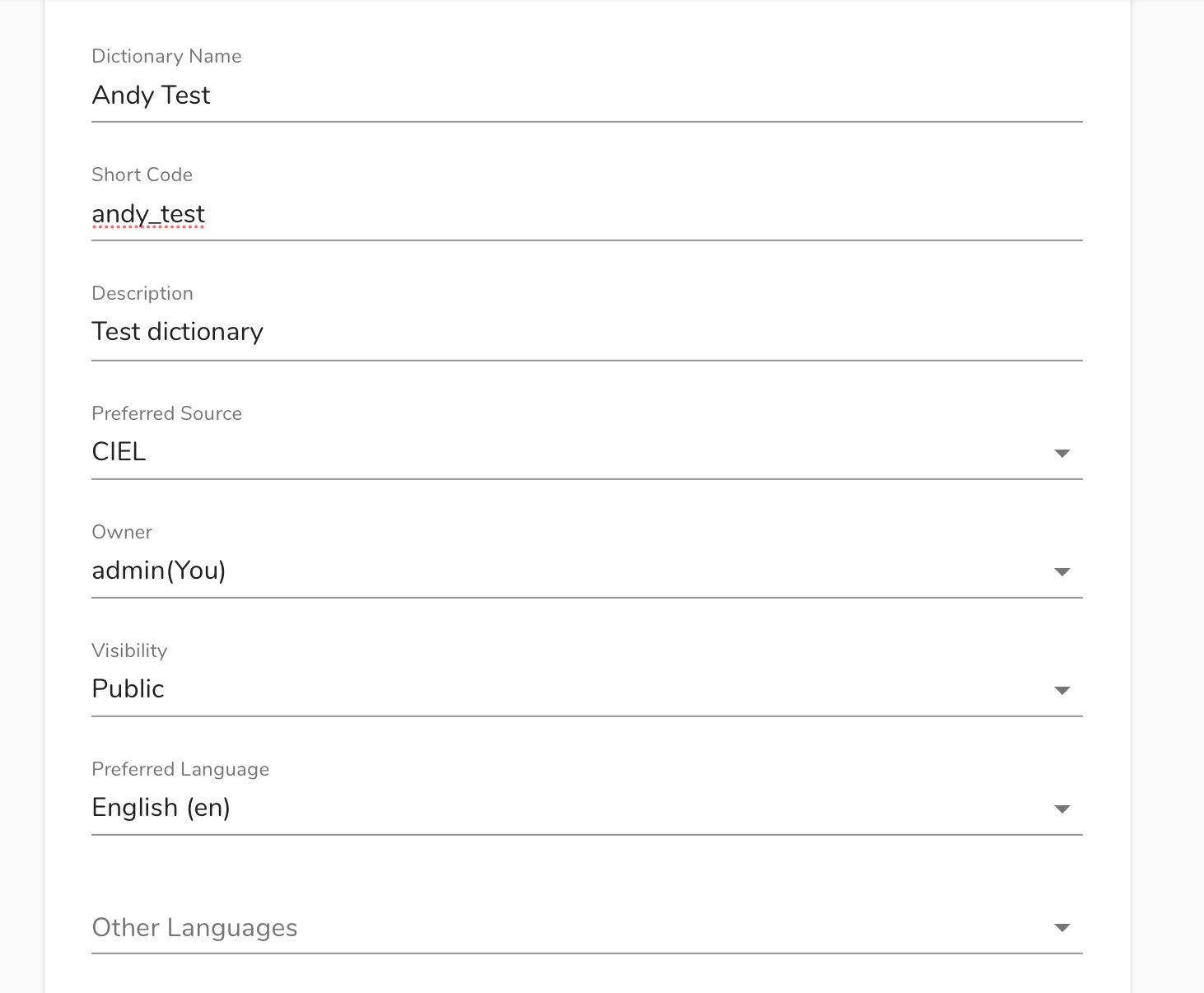1204x993 pixels.
Task: Focus the Short Code field with andy_test
Action: 586,215
